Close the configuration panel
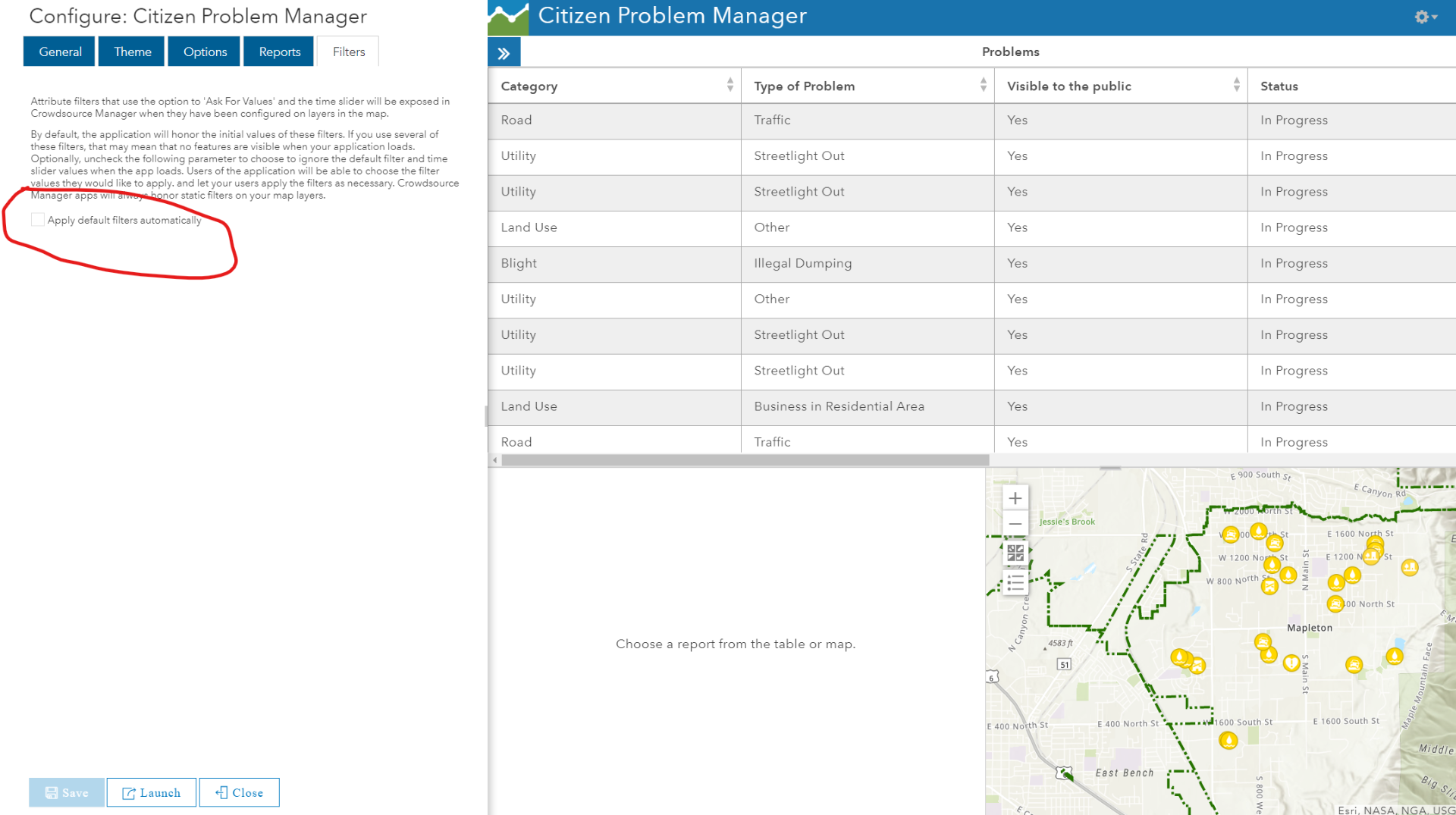The width and height of the screenshot is (1456, 815). coord(240,792)
